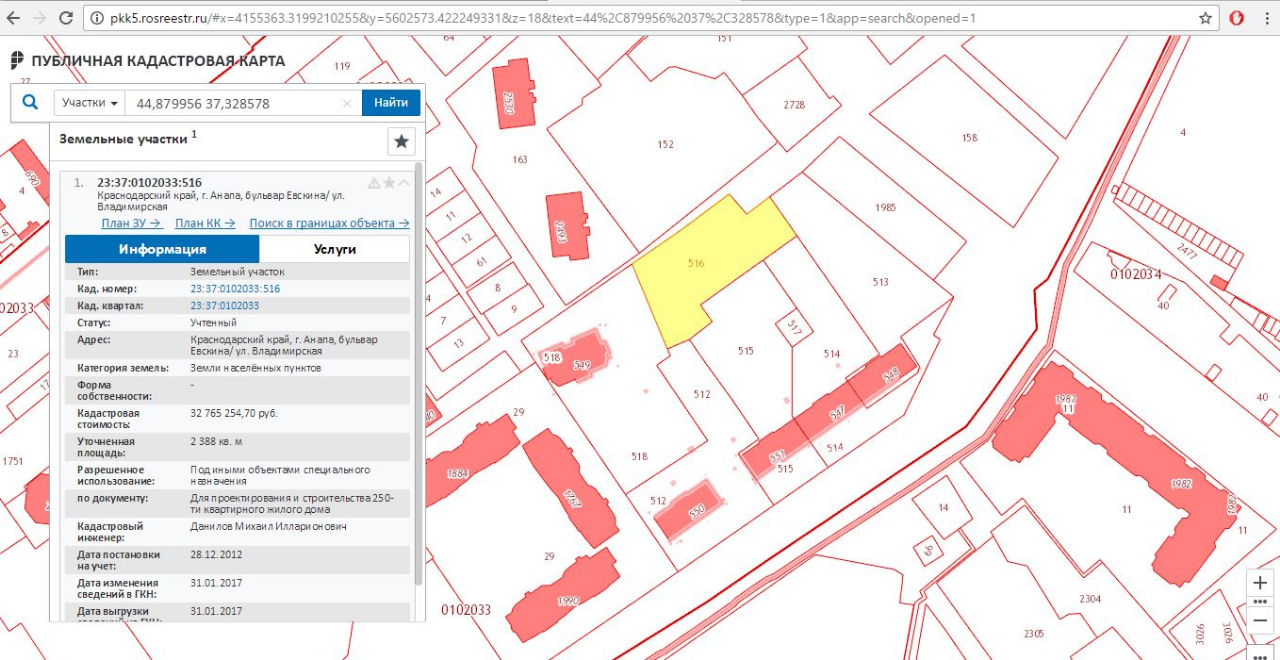1280x660 pixels.
Task: Open the Участки search type dropdown
Action: 90,103
